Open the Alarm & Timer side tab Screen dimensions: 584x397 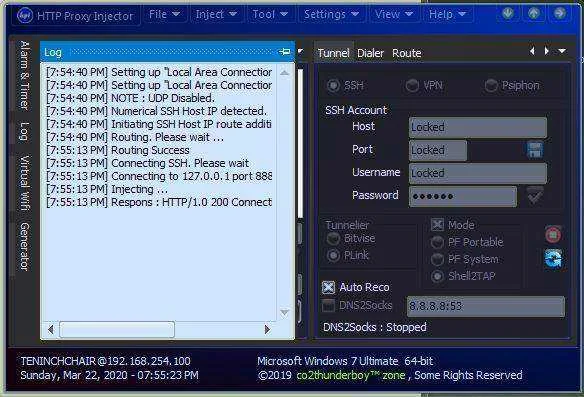24,75
